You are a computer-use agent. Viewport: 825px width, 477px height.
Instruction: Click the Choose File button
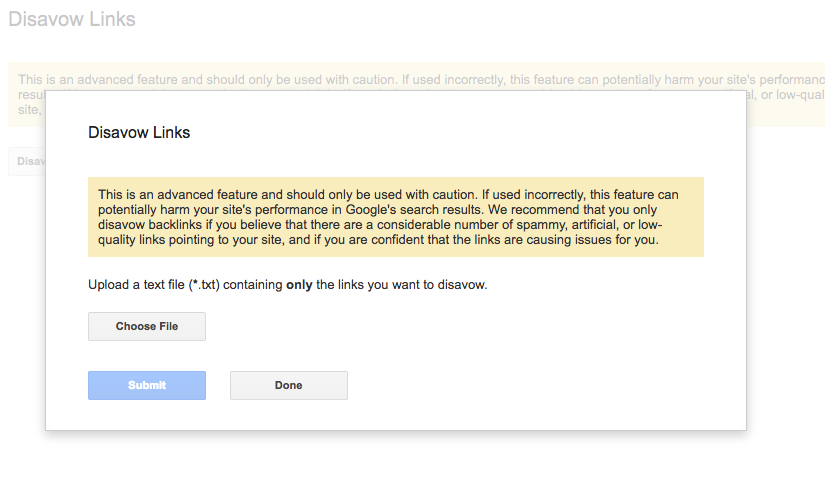[147, 327]
